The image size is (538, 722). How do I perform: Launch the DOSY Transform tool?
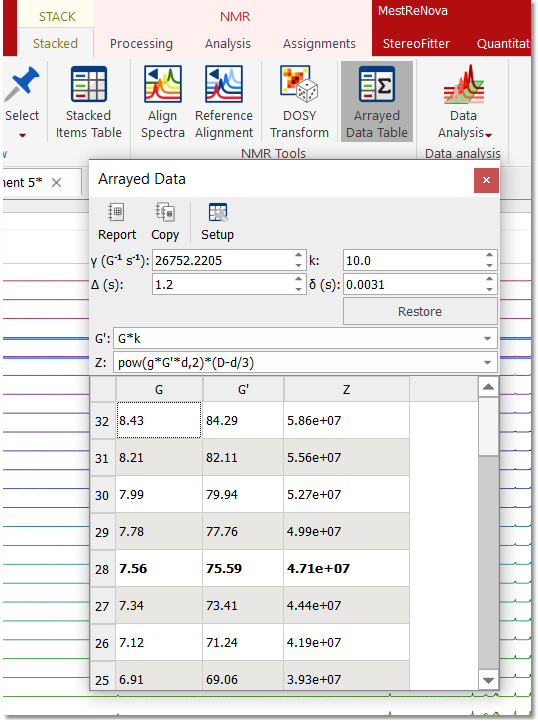[299, 102]
